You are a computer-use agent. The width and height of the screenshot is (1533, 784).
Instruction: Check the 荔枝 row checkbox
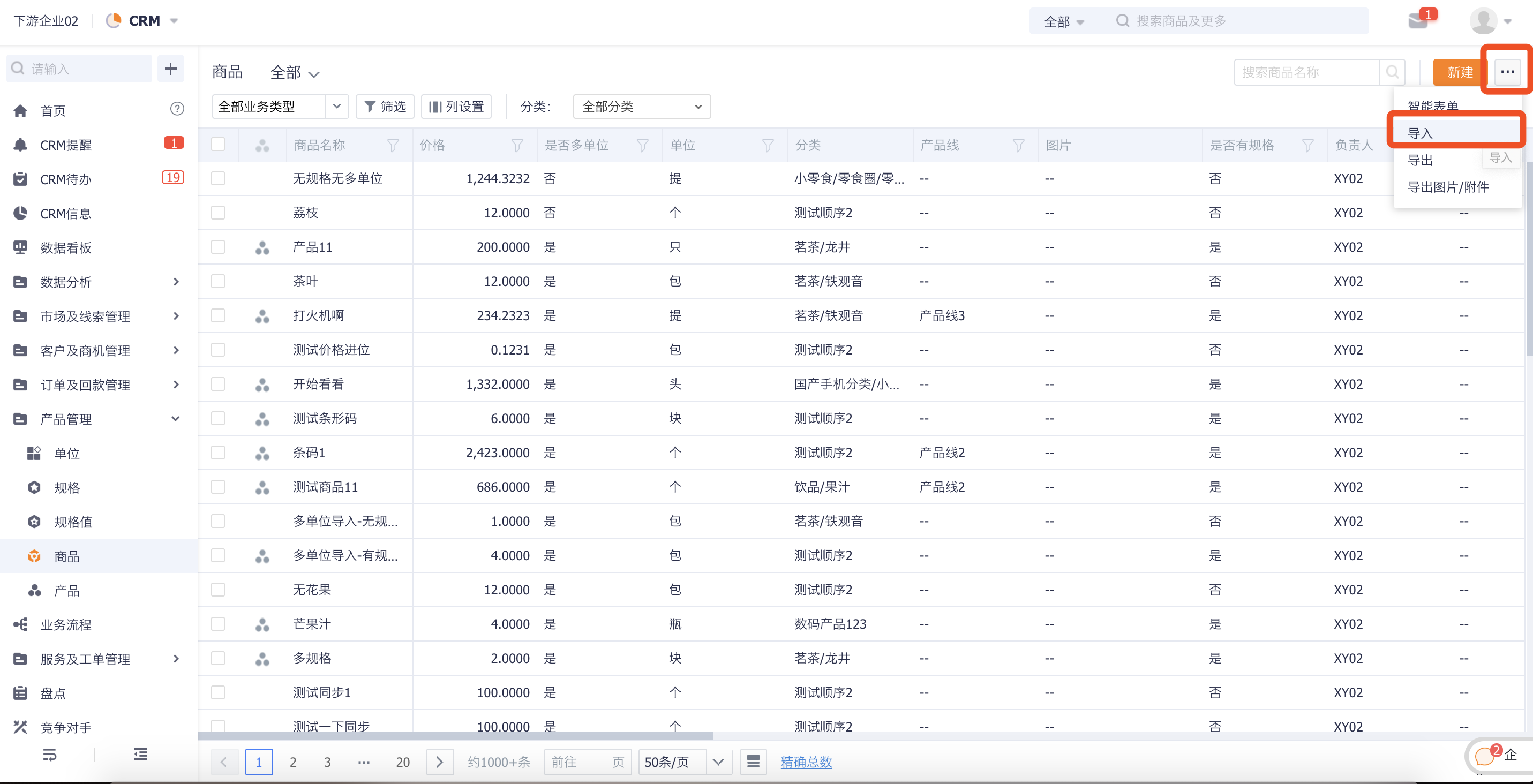point(218,213)
